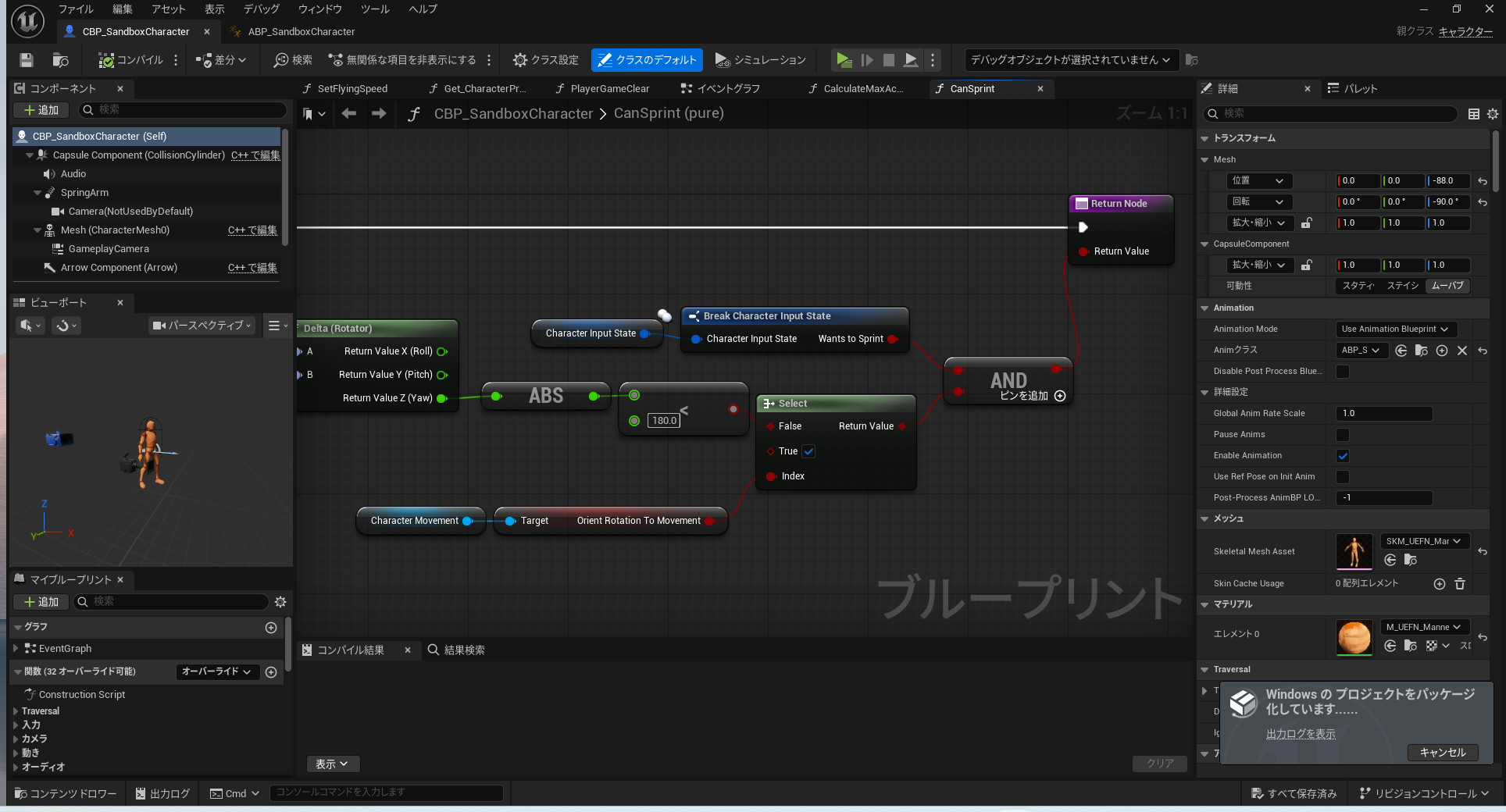Disable the Enable Animation checkbox
The image size is (1506, 812).
click(1343, 456)
